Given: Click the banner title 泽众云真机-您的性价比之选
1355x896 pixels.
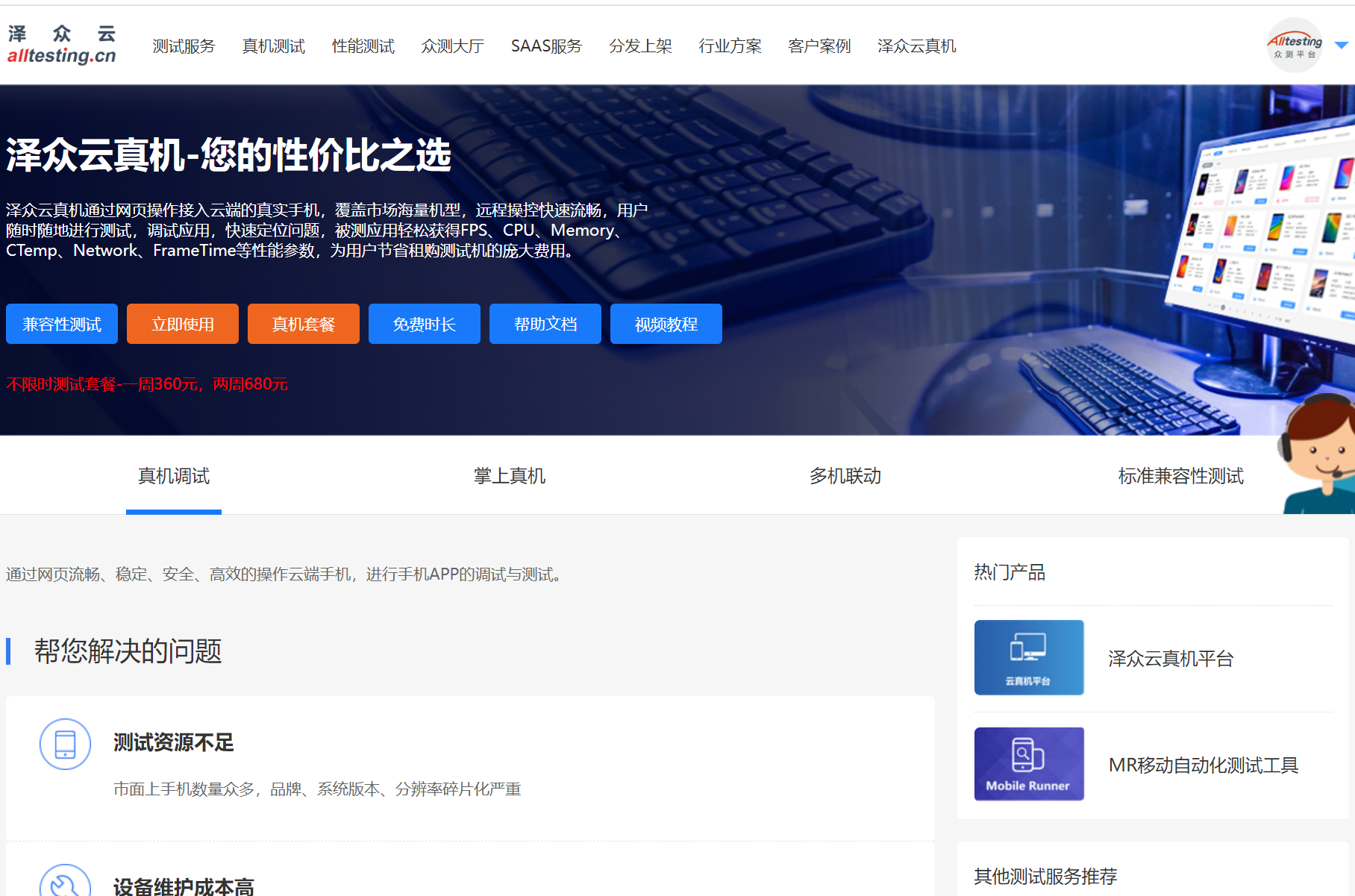Looking at the screenshot, I should pyautogui.click(x=228, y=155).
